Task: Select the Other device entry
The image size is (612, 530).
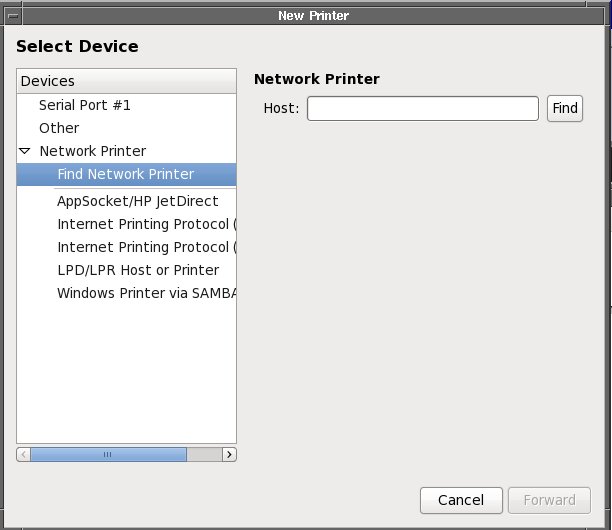Action: (x=59, y=128)
